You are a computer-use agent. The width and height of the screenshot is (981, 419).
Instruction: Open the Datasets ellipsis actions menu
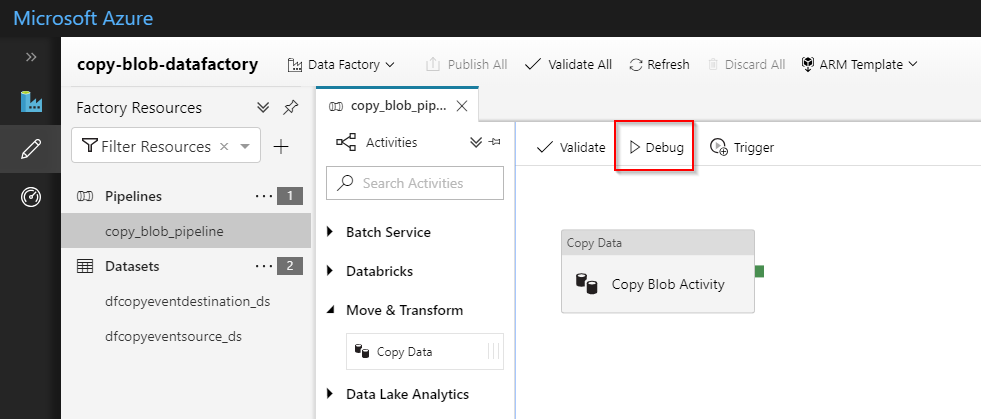264,266
